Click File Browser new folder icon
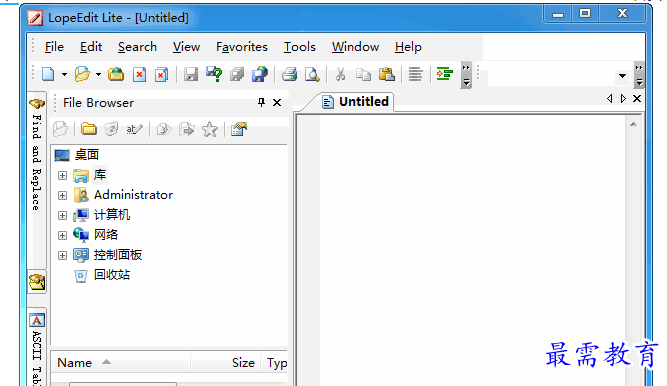667x386 pixels. [x=88, y=129]
